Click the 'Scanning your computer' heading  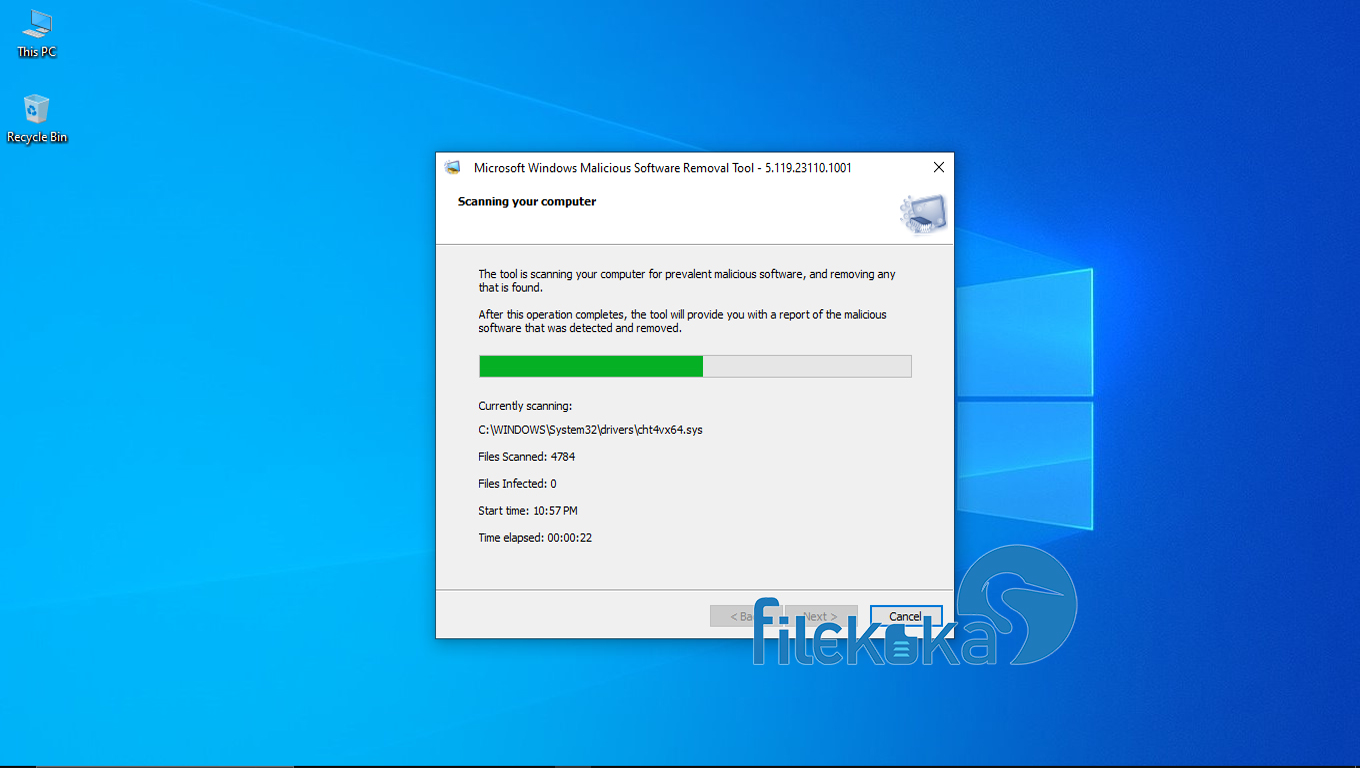[527, 202]
